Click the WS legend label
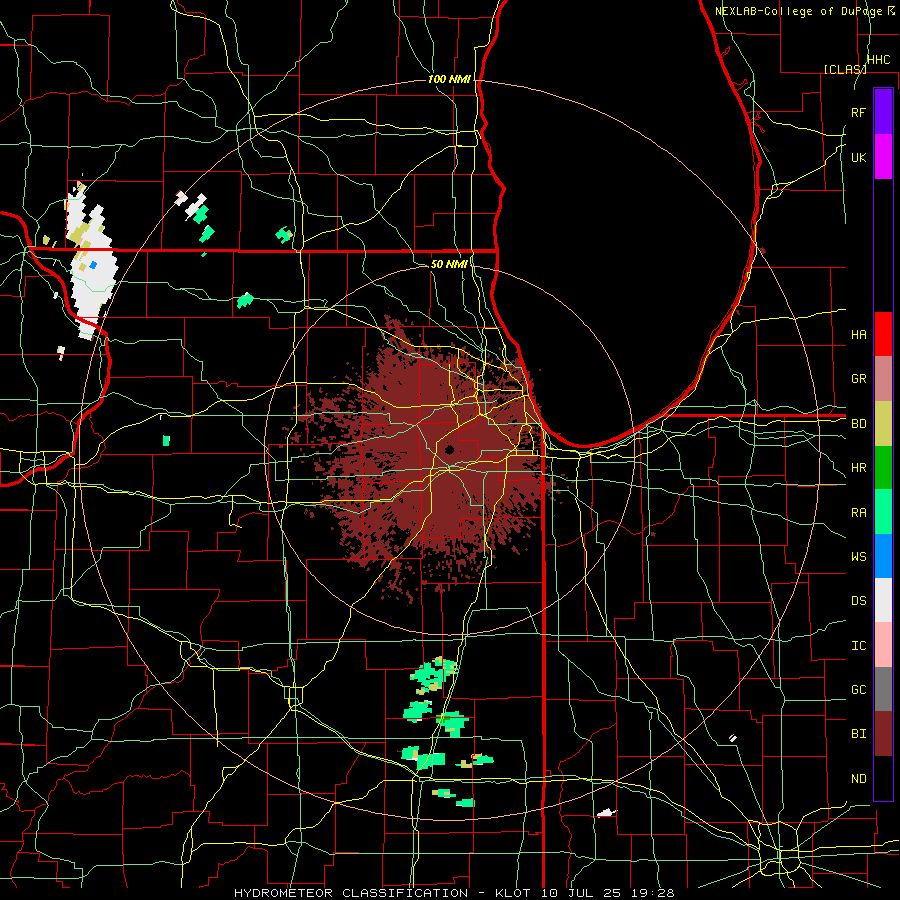Screen dimensions: 900x900 point(858,557)
